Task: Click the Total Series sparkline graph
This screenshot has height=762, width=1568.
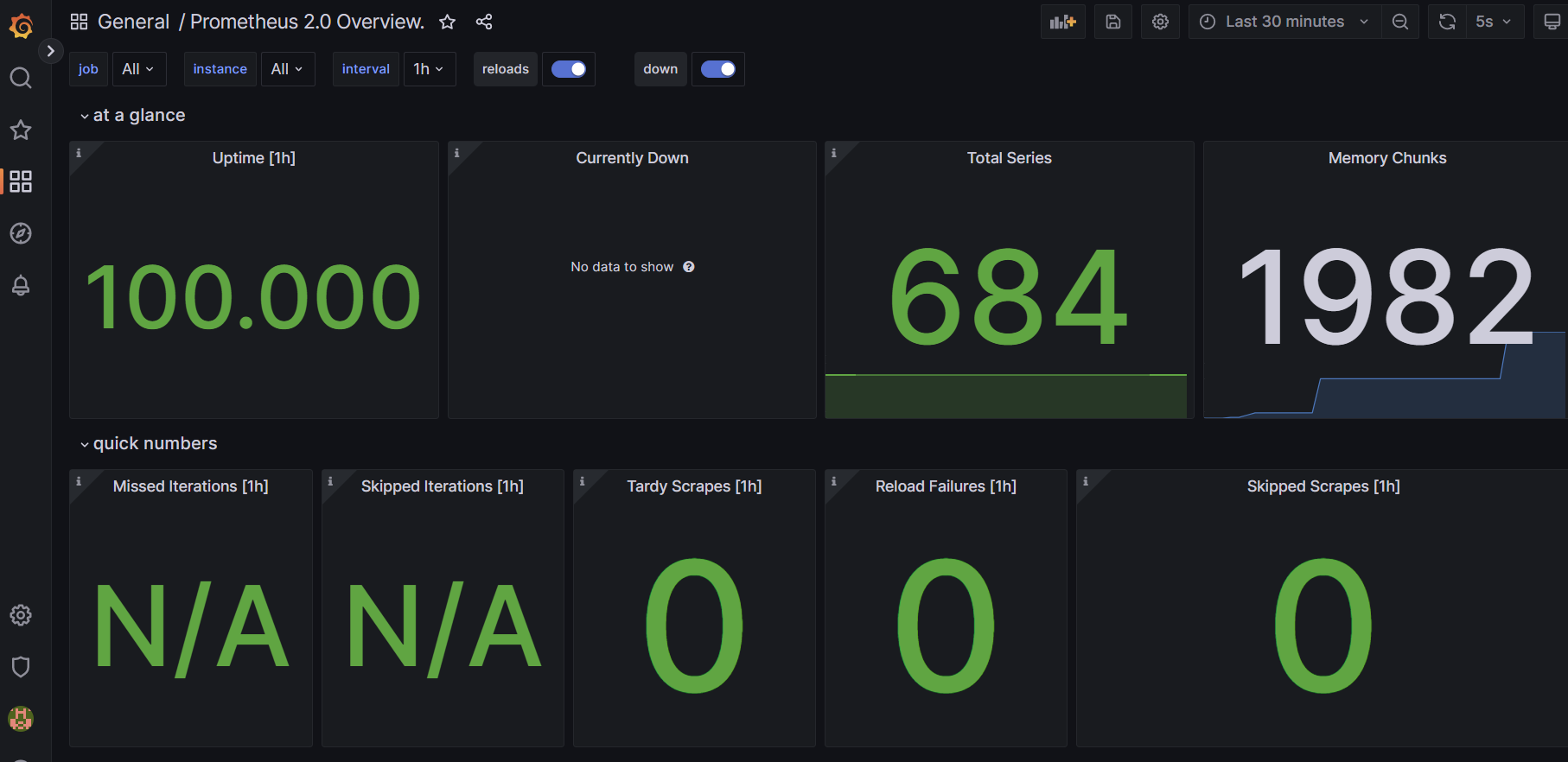Action: point(1006,397)
